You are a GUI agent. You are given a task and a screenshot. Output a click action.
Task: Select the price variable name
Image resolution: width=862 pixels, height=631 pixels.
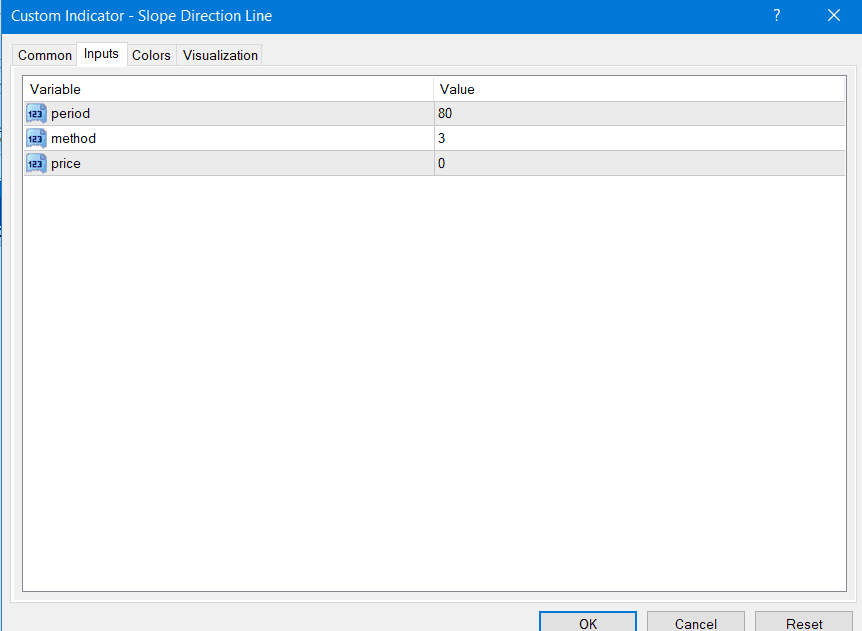66,163
